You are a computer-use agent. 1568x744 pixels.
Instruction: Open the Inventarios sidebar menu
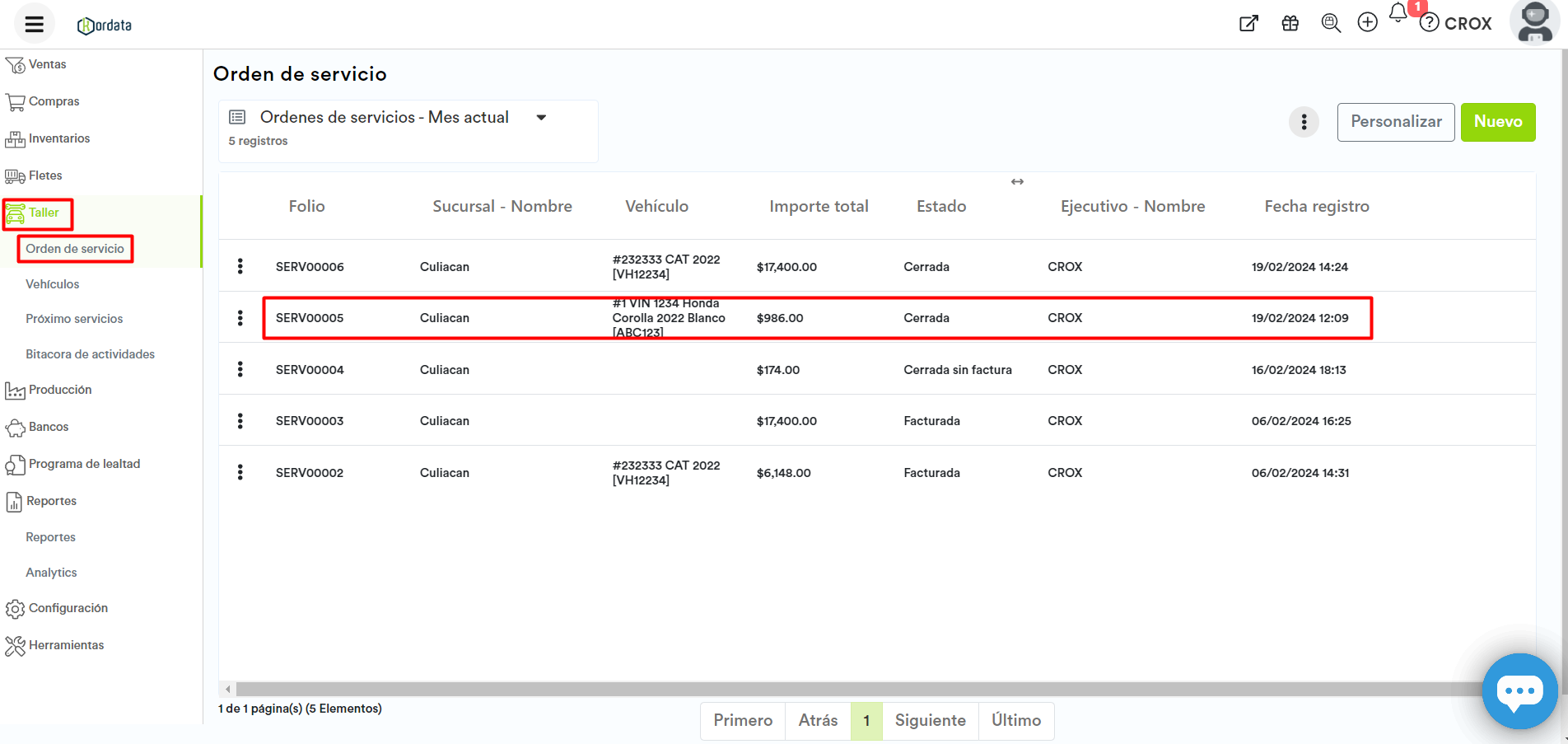[58, 138]
